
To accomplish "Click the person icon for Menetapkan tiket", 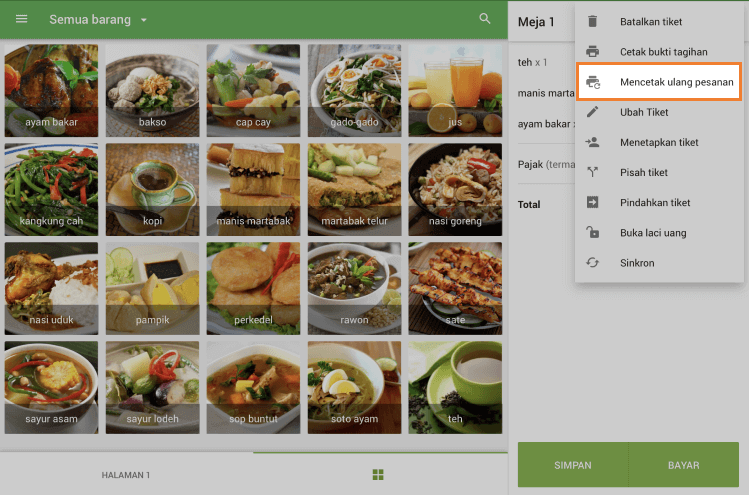I will pos(593,142).
